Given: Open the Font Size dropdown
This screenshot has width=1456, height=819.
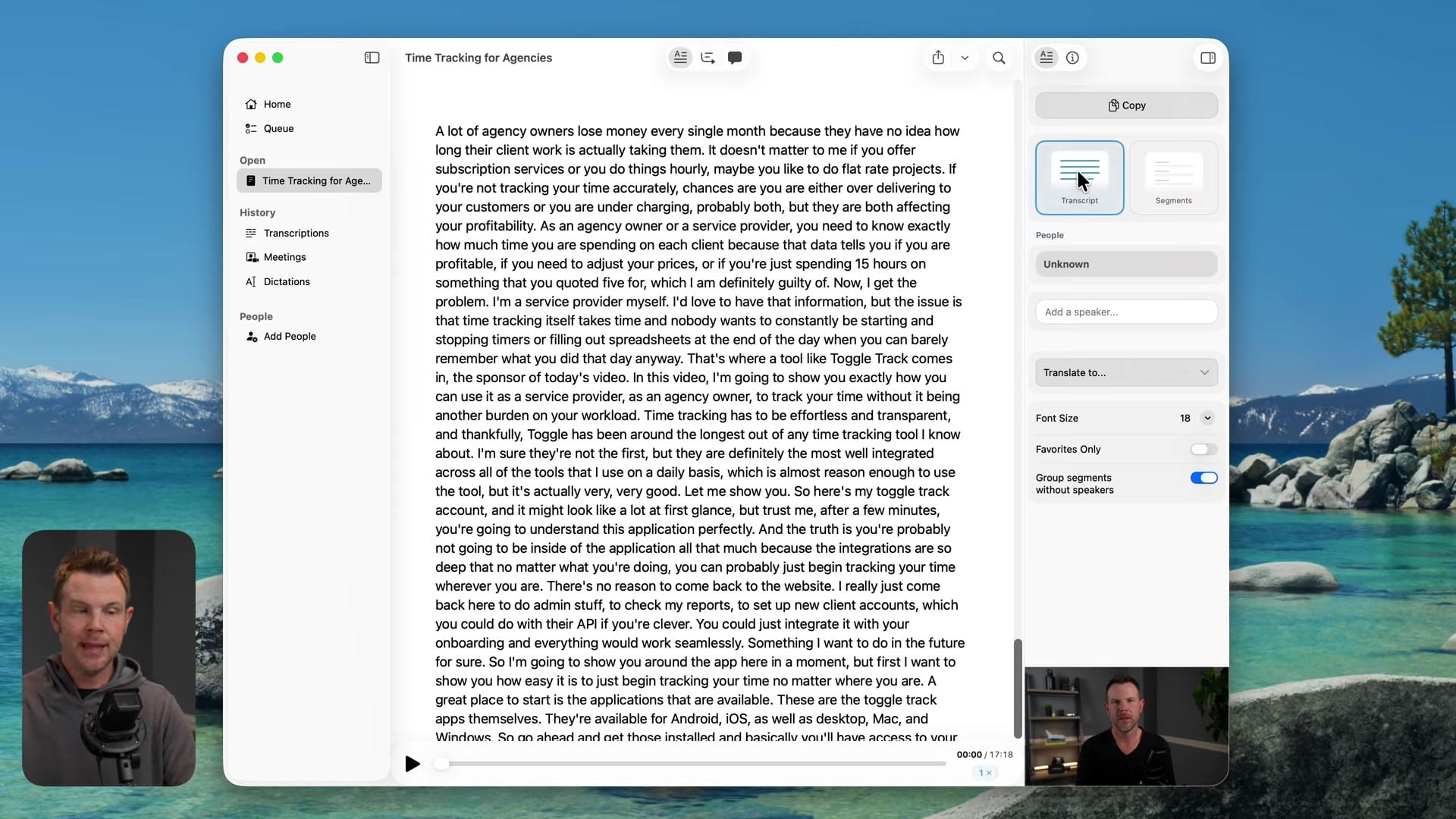Looking at the screenshot, I should coord(1207,418).
